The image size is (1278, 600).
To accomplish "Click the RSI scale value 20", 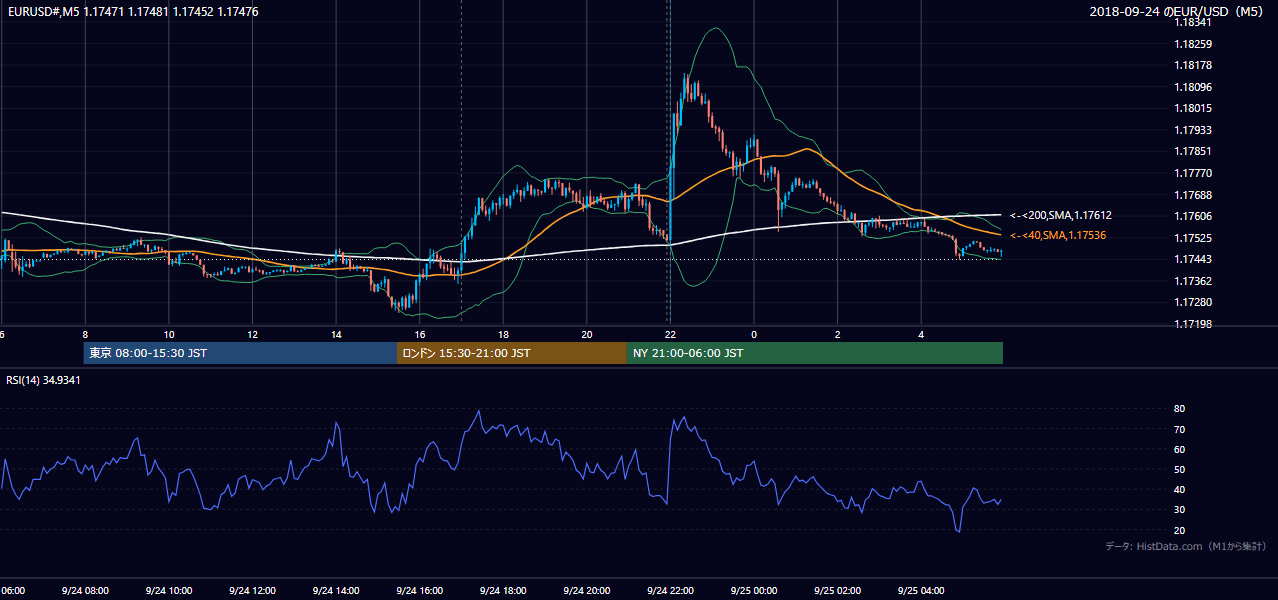I will [x=1179, y=530].
